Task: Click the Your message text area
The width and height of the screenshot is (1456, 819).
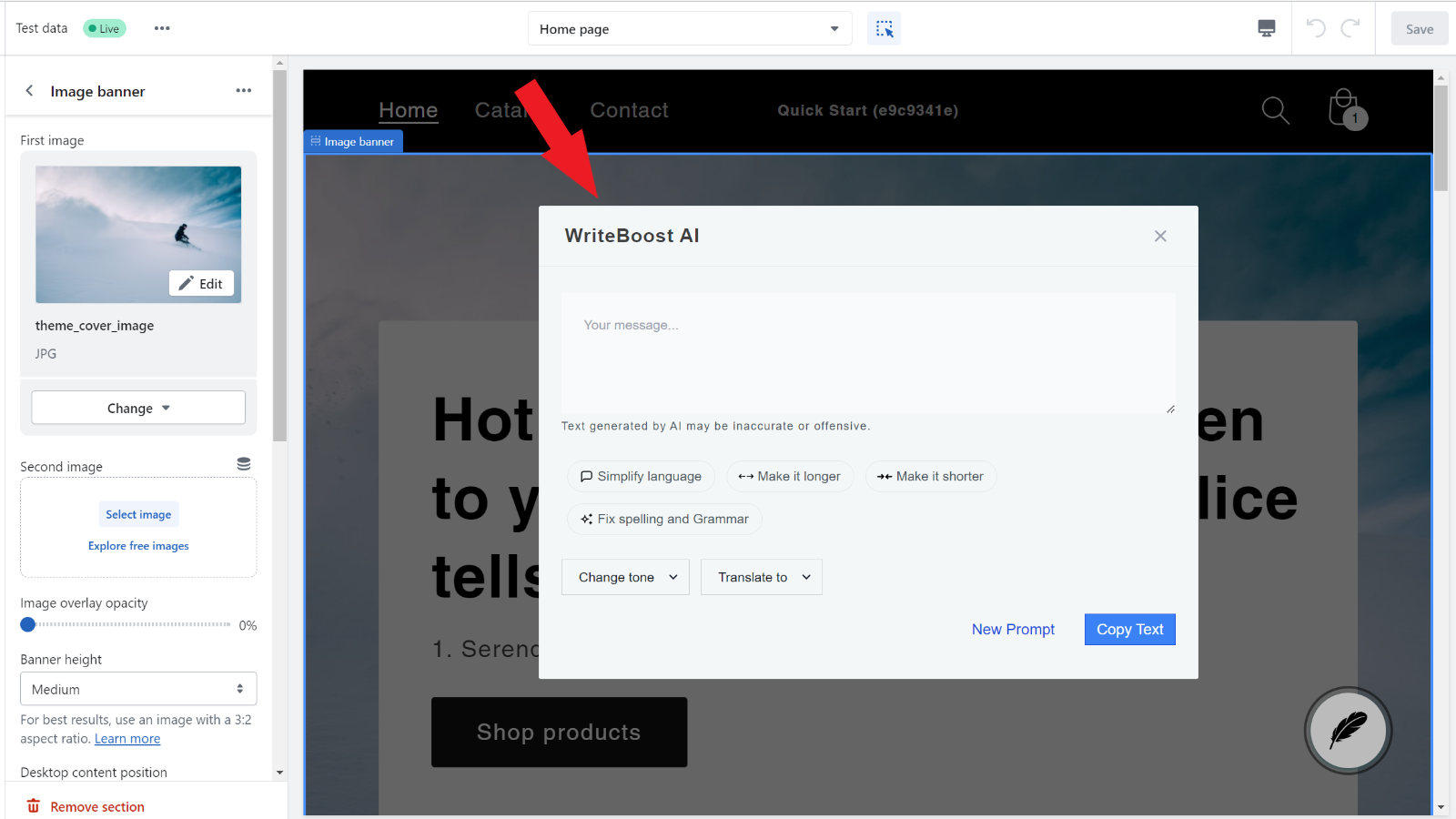Action: tap(867, 353)
